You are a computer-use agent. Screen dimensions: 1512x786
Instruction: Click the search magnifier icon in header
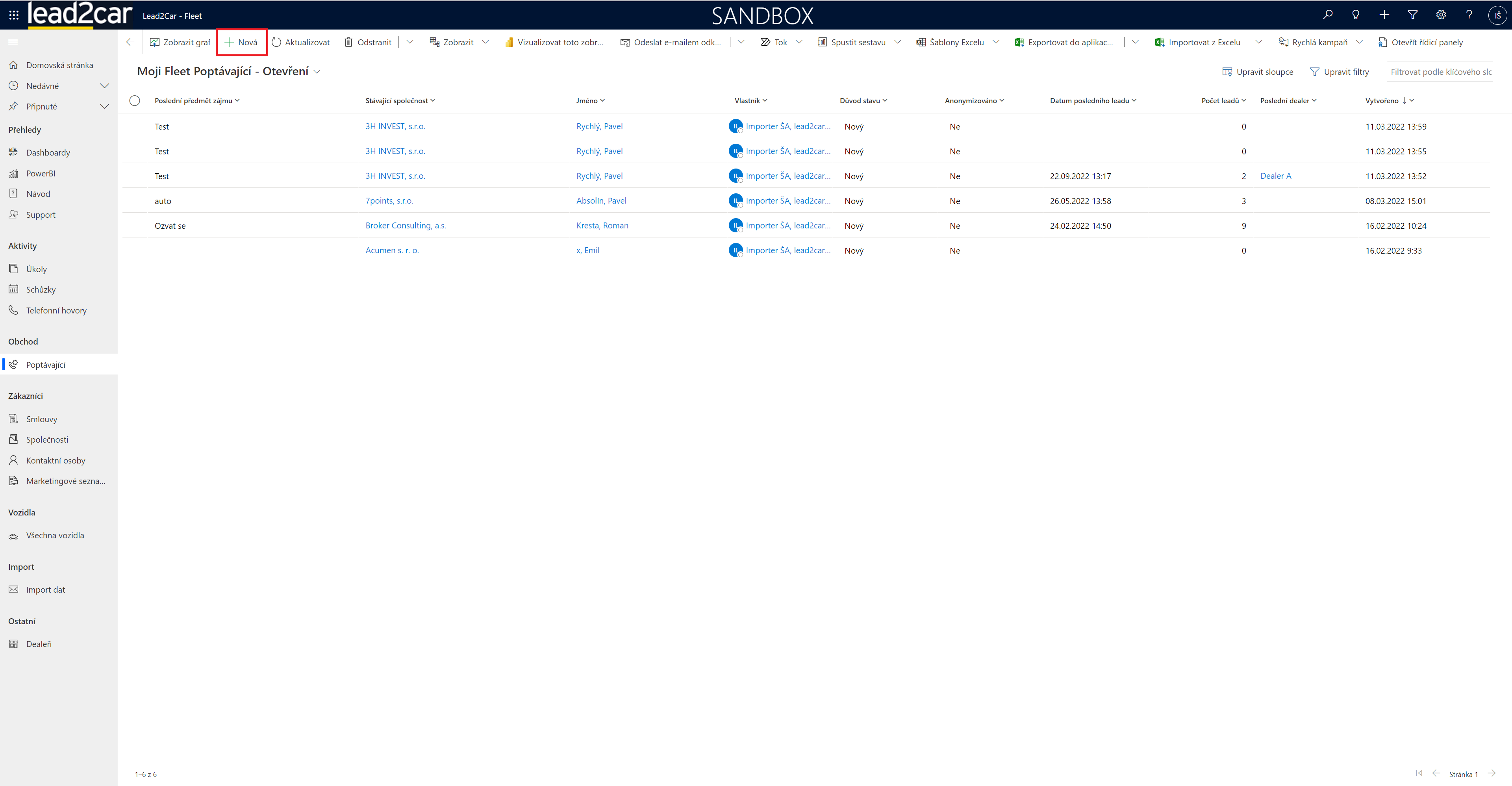tap(1327, 15)
